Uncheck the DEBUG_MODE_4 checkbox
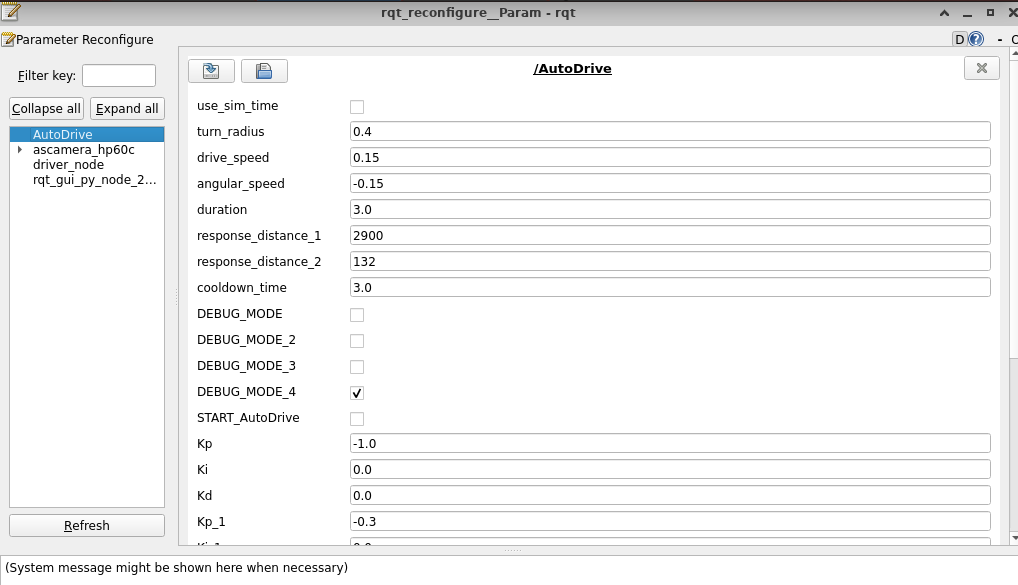 point(357,392)
